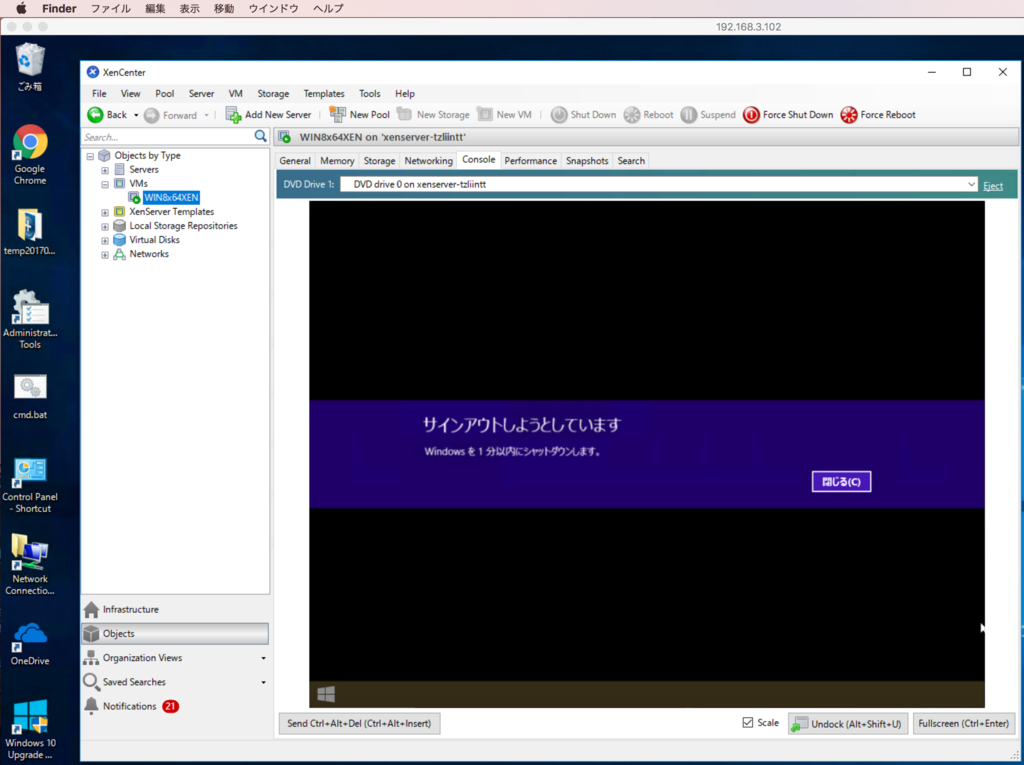The width and height of the screenshot is (1024, 765).
Task: Click the Add New Server icon
Action: tap(233, 115)
